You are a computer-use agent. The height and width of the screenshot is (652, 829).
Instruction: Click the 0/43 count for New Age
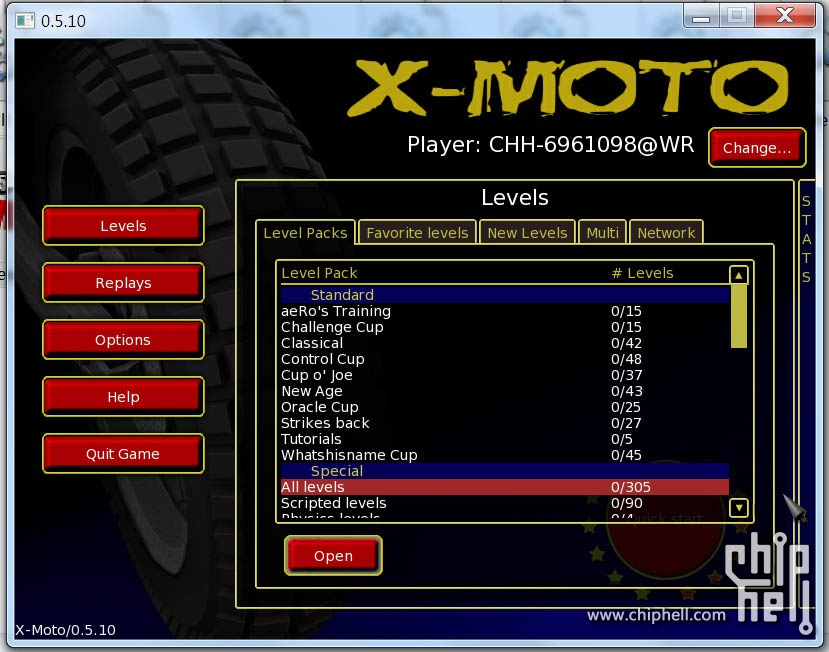pyautogui.click(x=627, y=391)
